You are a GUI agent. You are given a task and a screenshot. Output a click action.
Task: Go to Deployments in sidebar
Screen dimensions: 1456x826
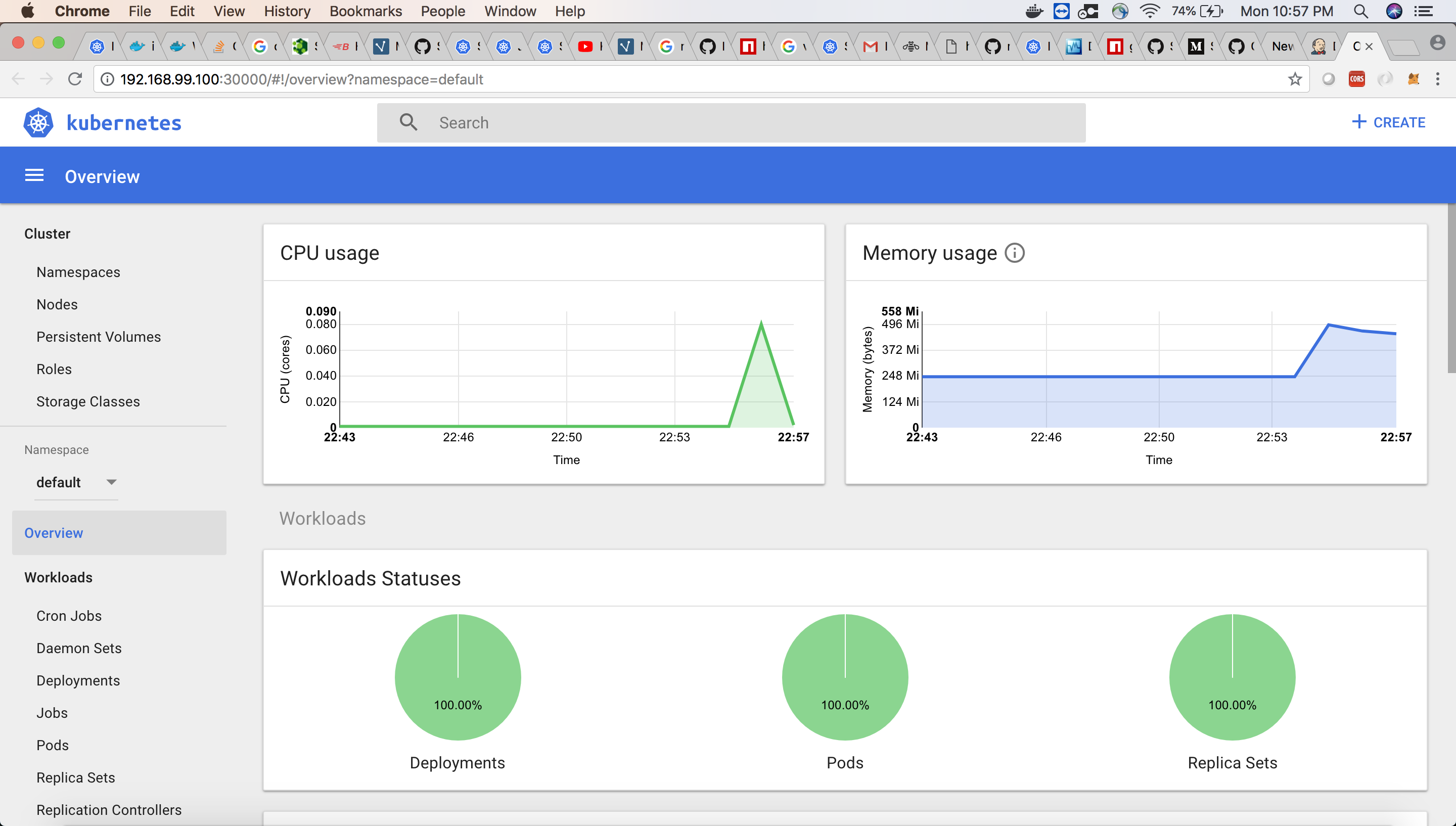click(x=78, y=680)
